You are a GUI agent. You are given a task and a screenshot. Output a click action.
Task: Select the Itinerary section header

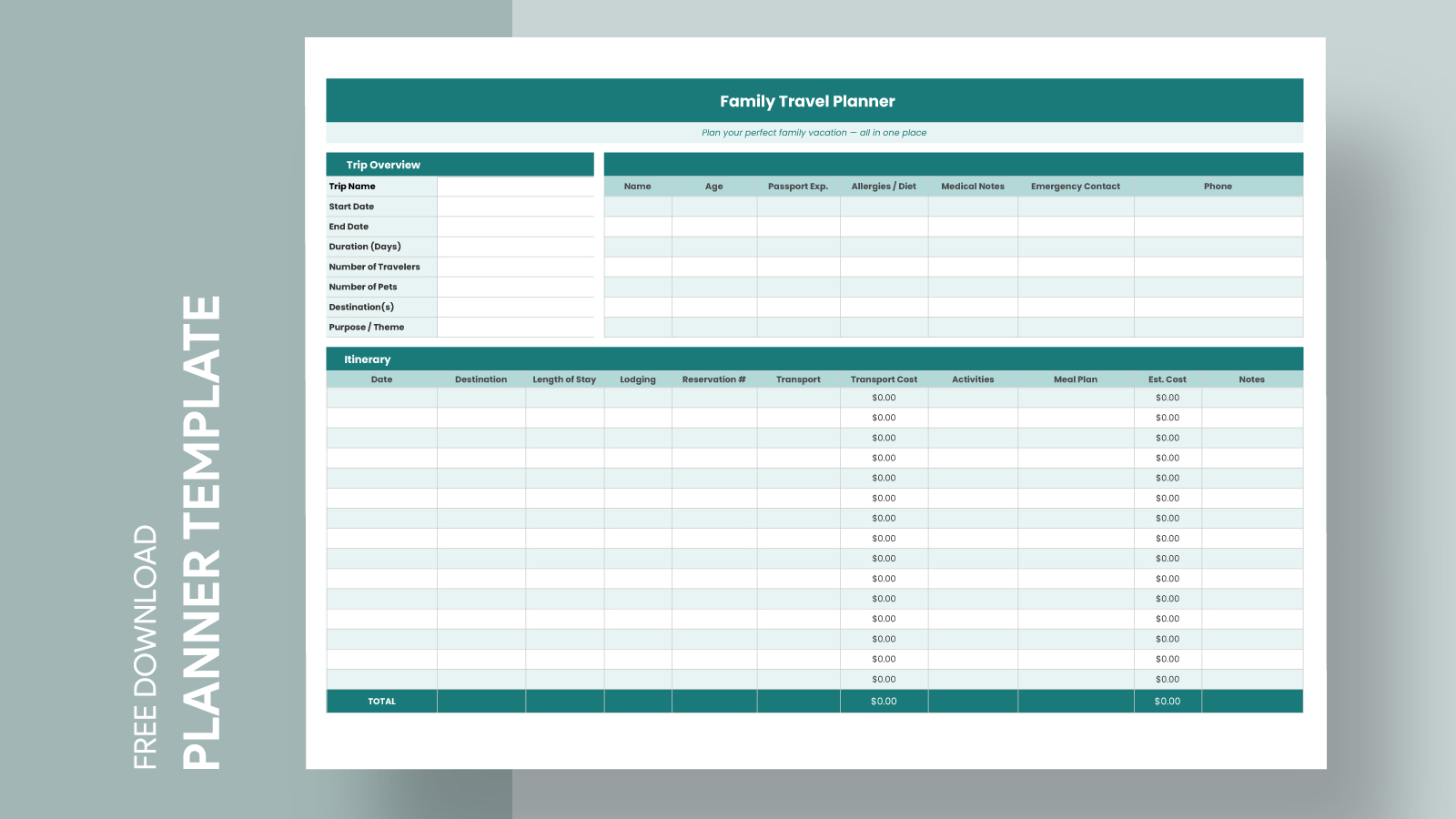point(367,359)
